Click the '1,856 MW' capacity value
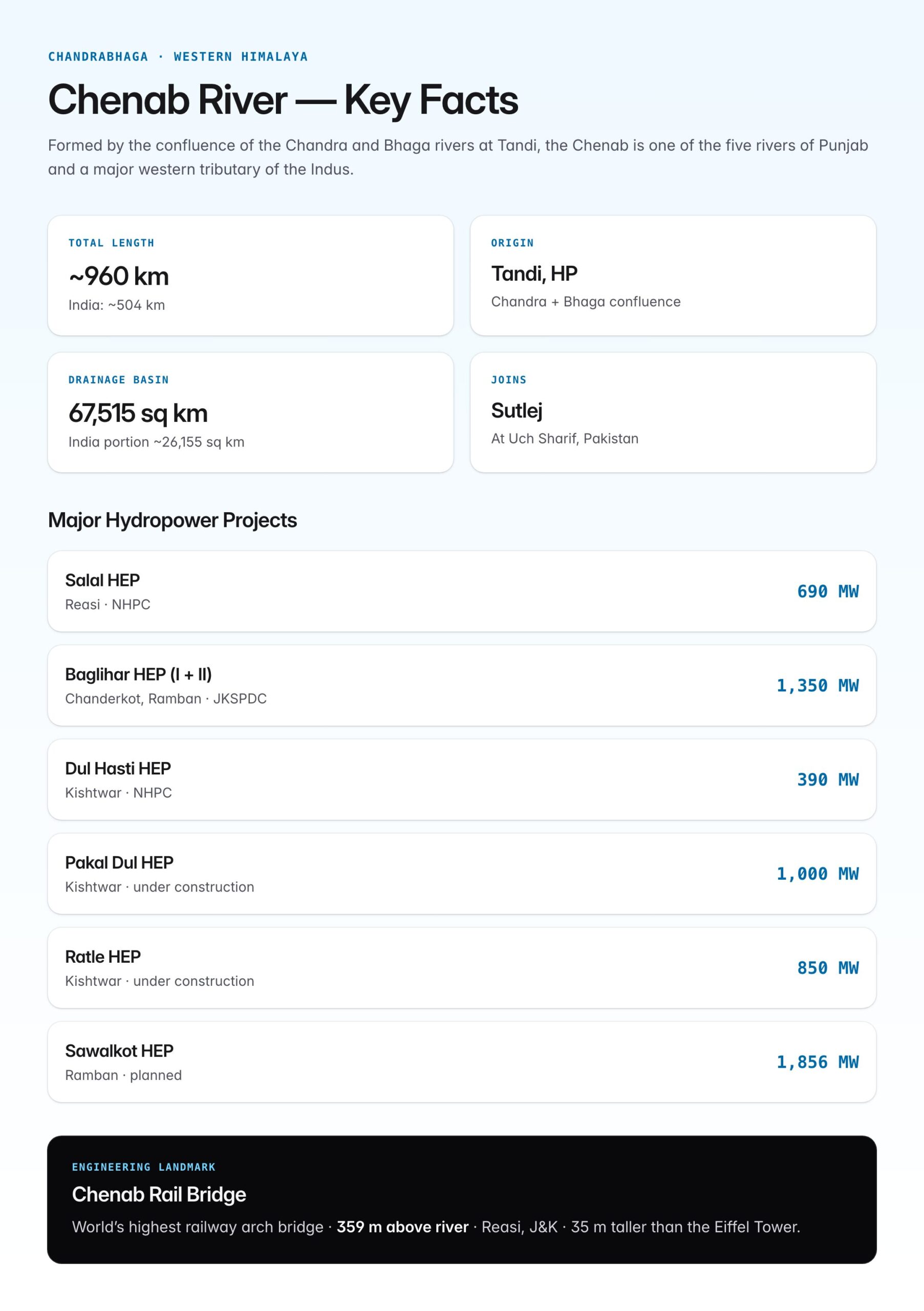The image size is (924, 1311). pyautogui.click(x=818, y=1062)
